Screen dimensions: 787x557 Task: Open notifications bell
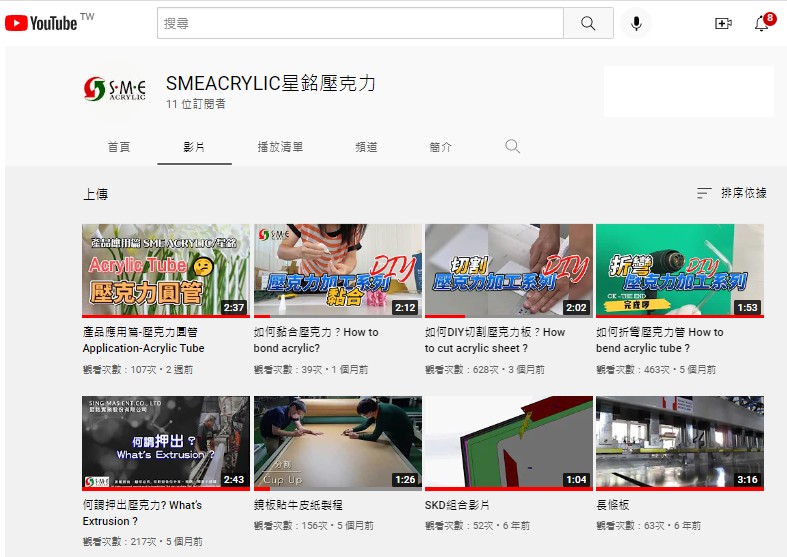point(761,23)
